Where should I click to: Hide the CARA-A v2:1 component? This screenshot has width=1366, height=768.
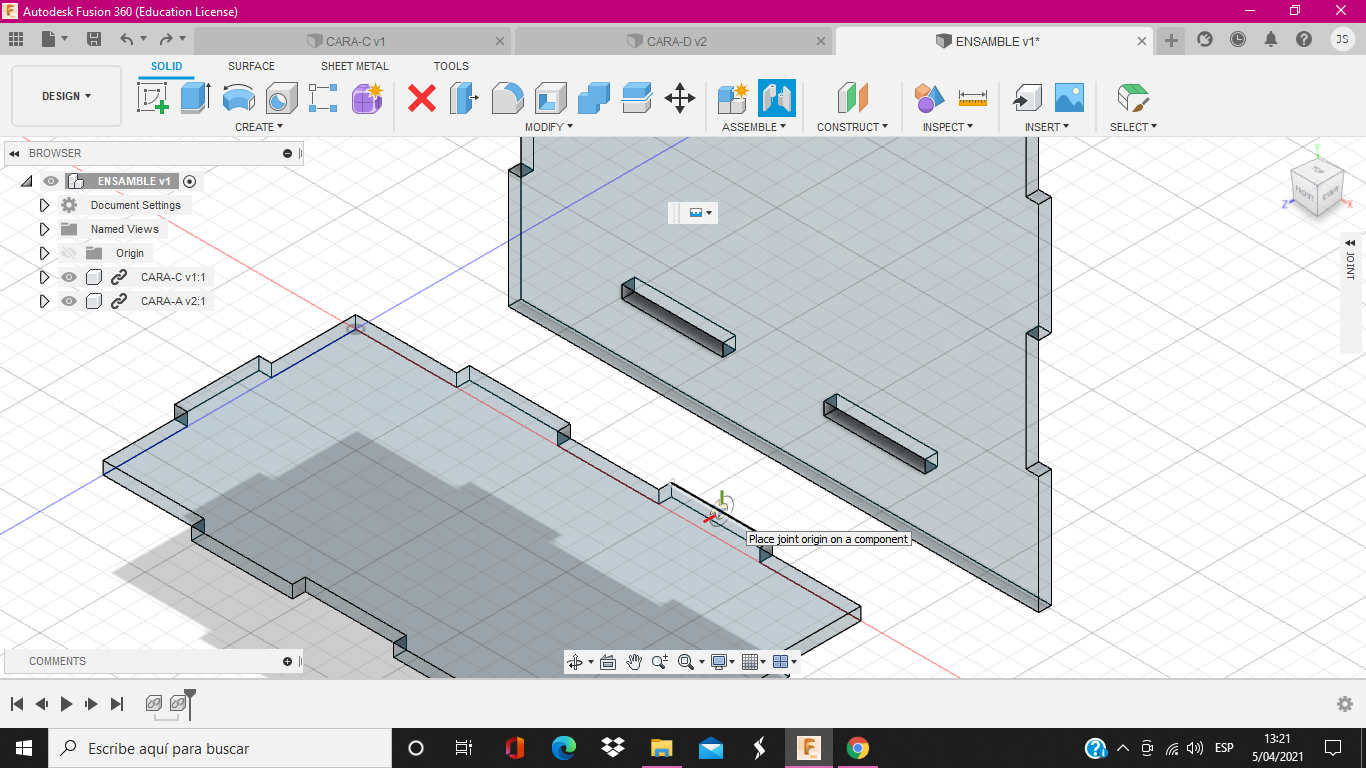pyautogui.click(x=69, y=301)
